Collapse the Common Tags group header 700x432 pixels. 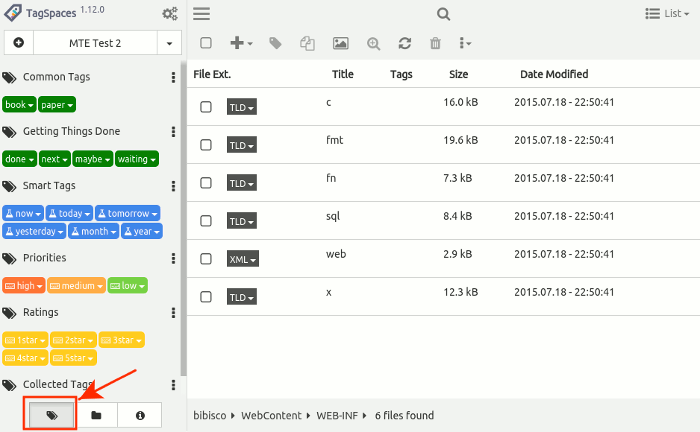click(56, 77)
